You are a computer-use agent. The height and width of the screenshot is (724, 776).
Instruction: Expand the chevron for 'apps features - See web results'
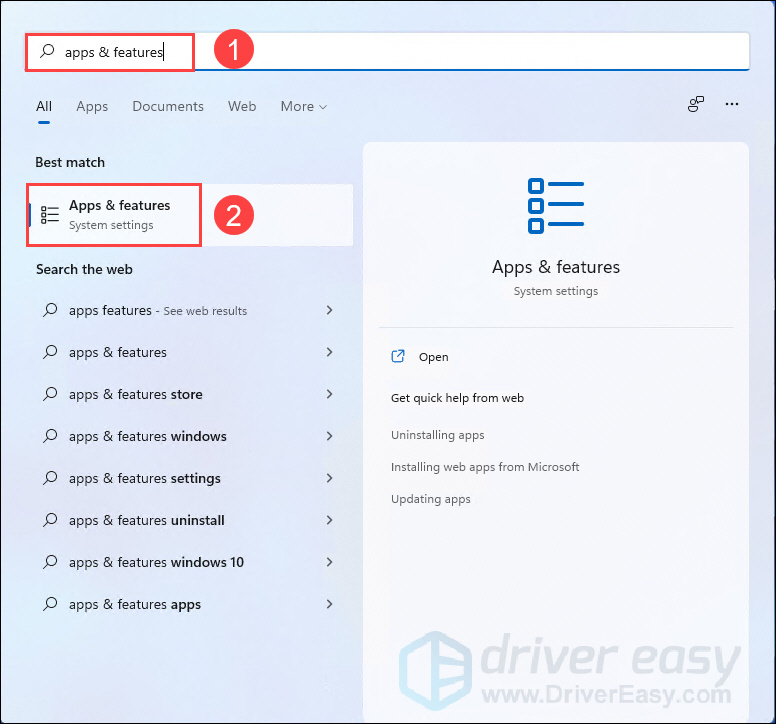tap(330, 310)
